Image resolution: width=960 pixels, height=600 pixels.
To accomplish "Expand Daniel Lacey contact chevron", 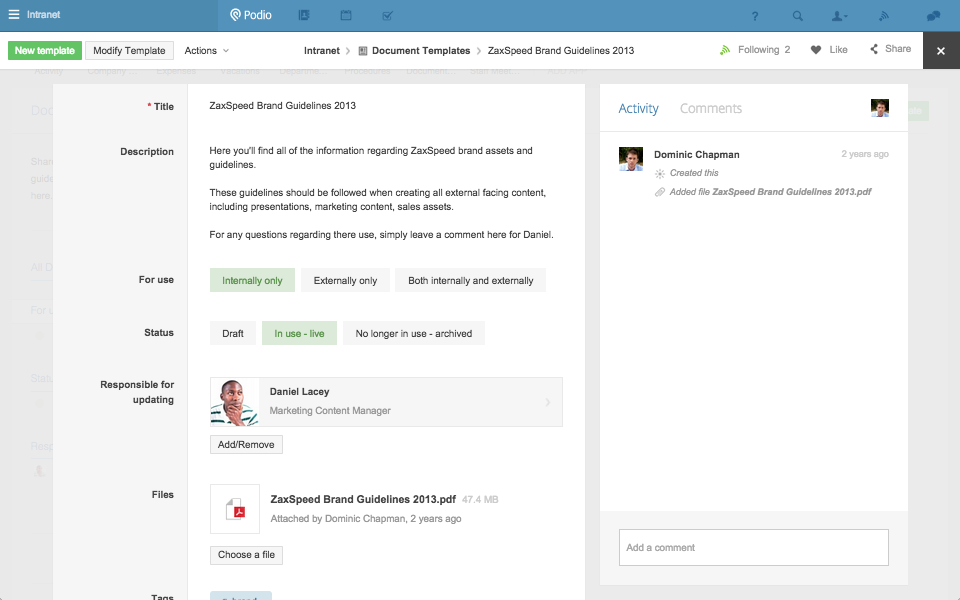I will click(x=547, y=402).
